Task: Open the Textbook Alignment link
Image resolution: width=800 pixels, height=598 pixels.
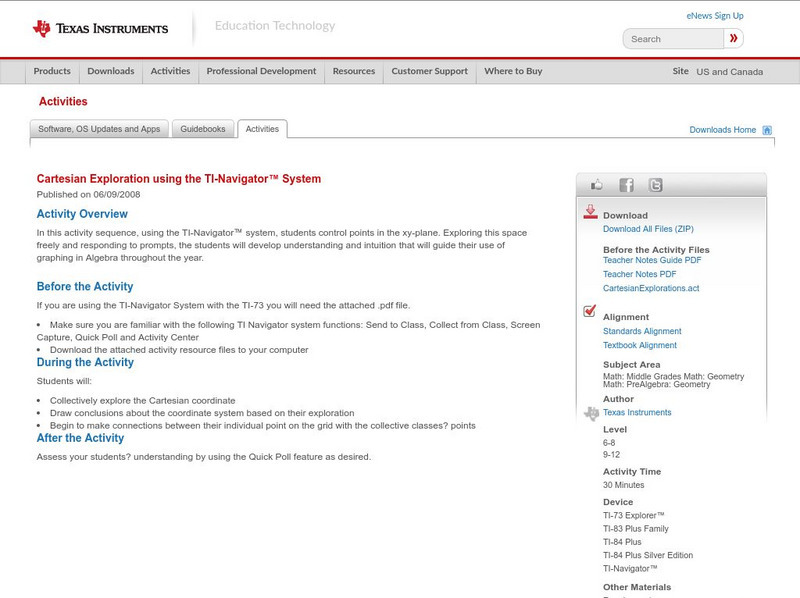Action: click(x=640, y=345)
